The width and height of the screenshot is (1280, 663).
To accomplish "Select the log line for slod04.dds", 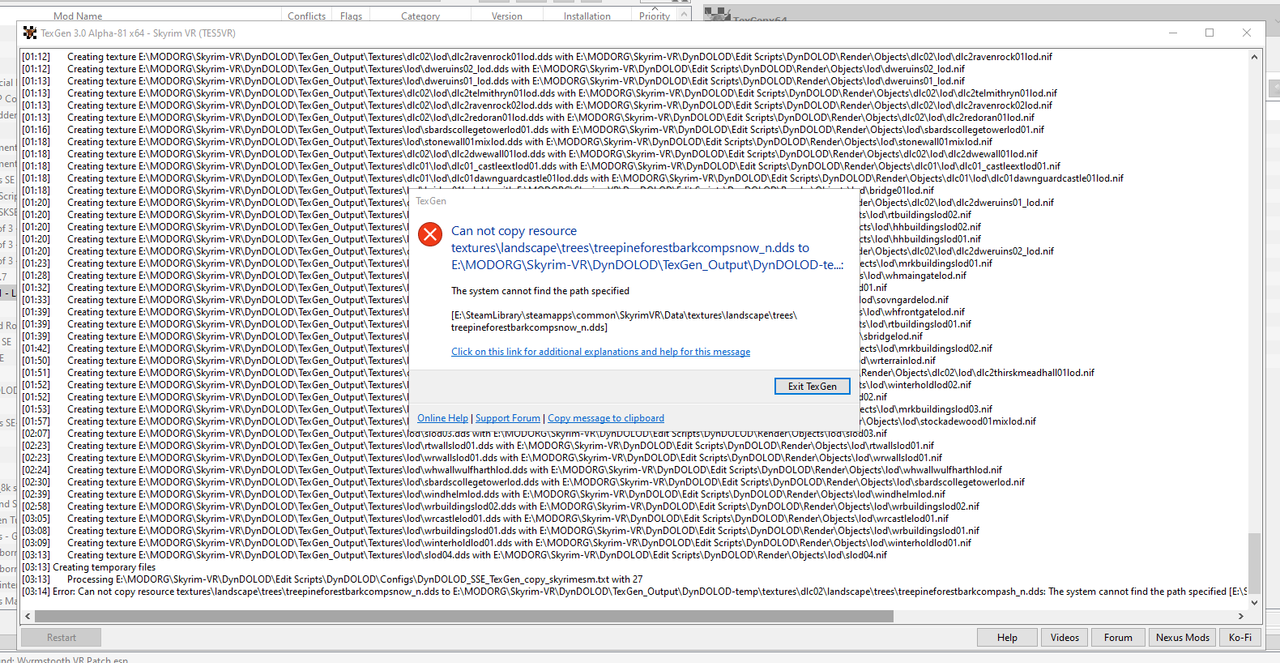I will pyautogui.click(x=454, y=555).
